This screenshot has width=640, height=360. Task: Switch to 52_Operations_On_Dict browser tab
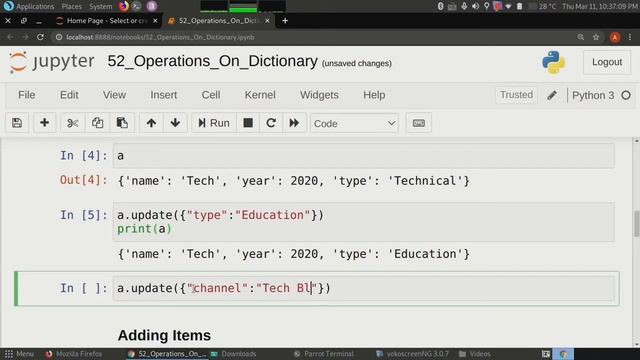tap(218, 20)
